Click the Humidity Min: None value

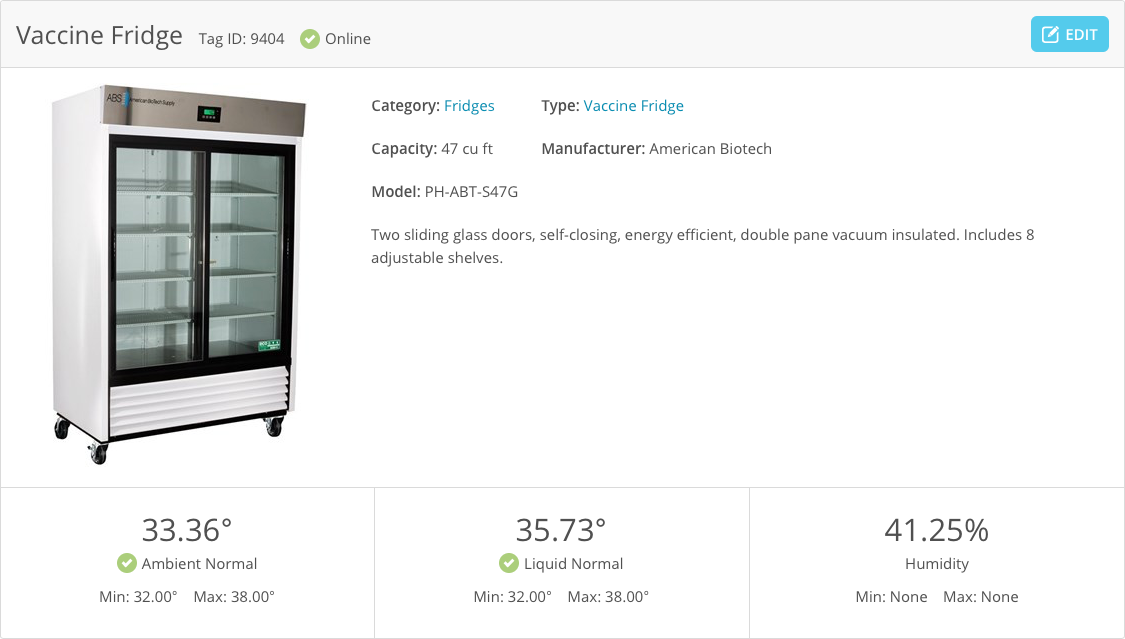tap(891, 597)
